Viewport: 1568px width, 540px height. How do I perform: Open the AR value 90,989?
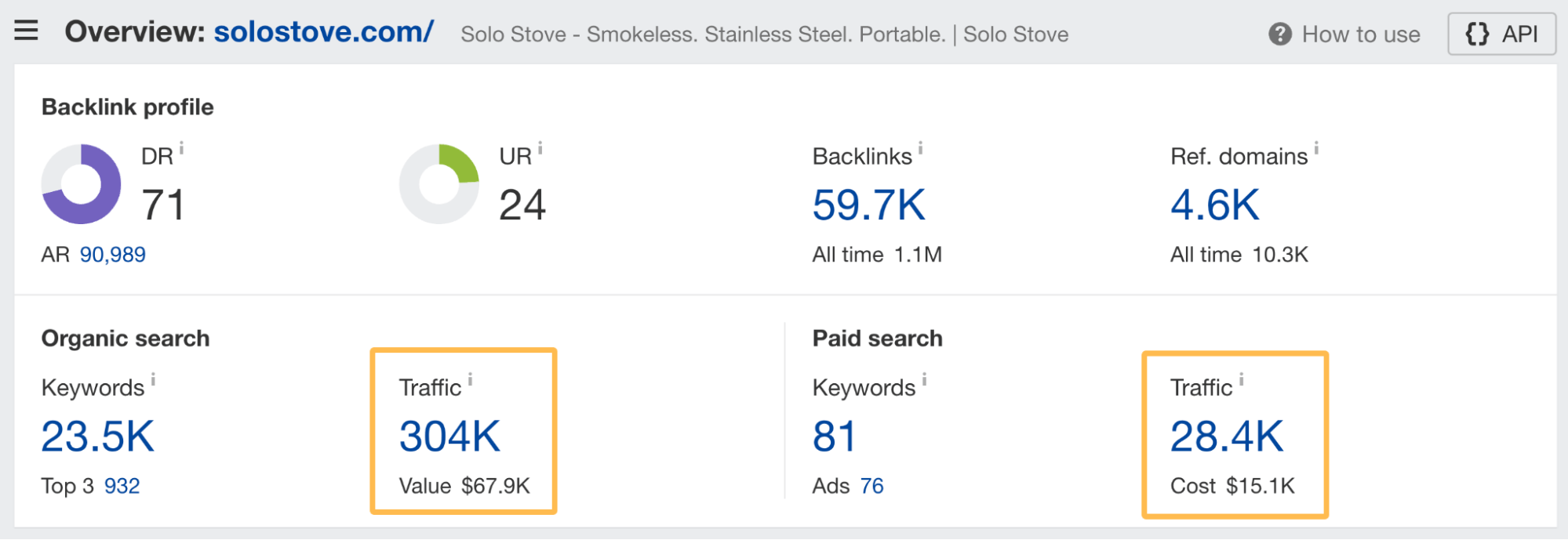pos(113,255)
